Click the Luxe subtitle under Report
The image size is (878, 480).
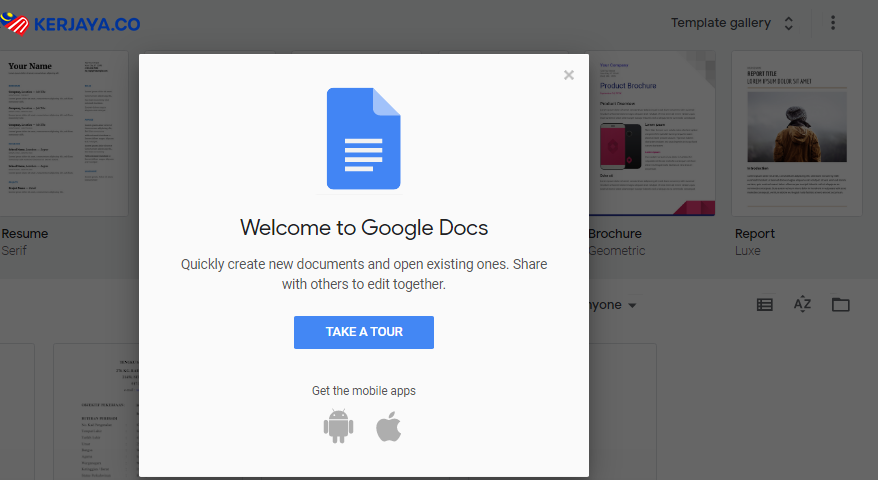(748, 251)
